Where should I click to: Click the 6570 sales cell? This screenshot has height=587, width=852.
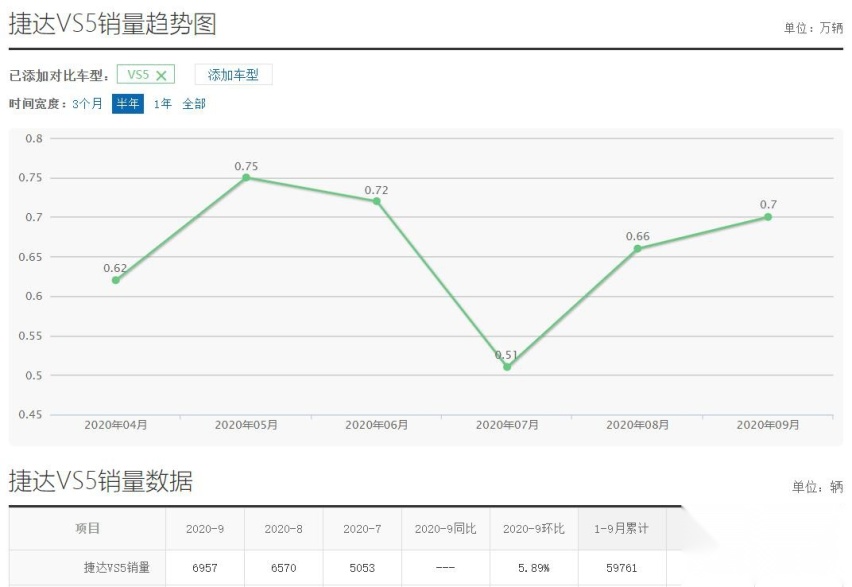tap(284, 569)
